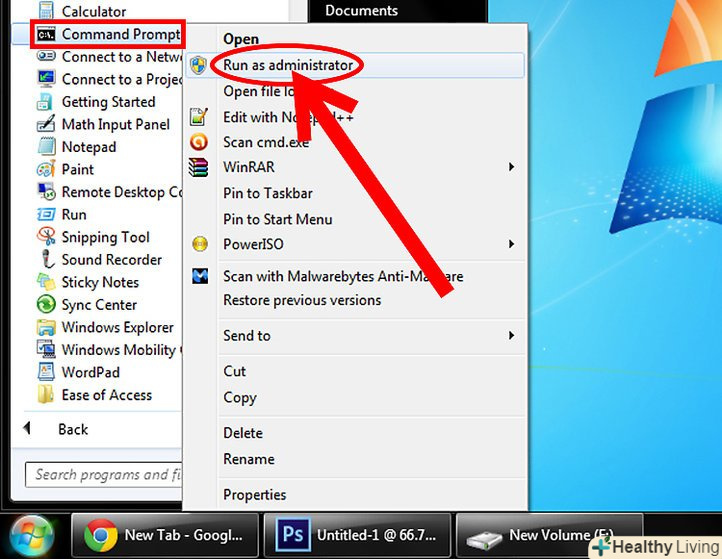Click the Windows Explorer label
This screenshot has height=559, width=722.
tap(117, 327)
